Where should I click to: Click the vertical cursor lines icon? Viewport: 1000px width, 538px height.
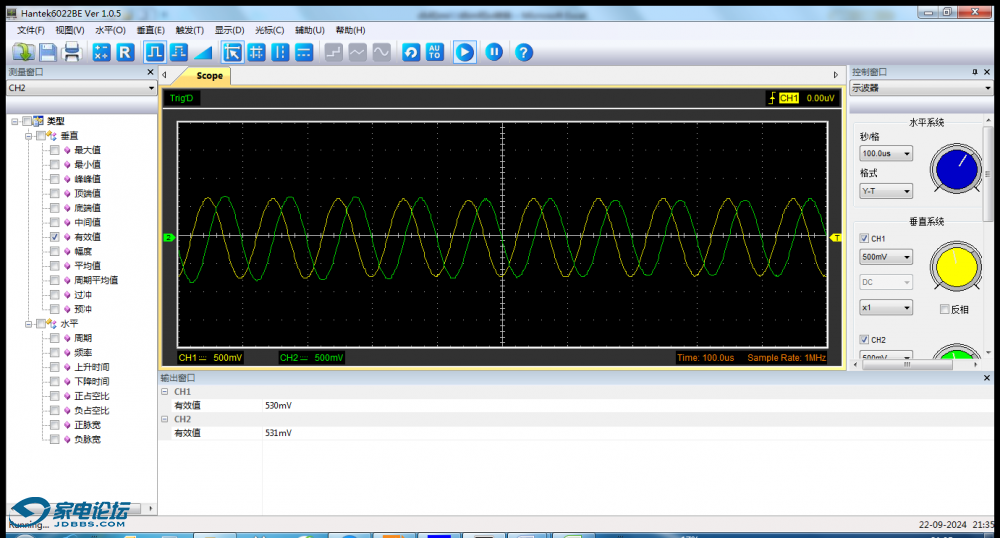[x=280, y=52]
